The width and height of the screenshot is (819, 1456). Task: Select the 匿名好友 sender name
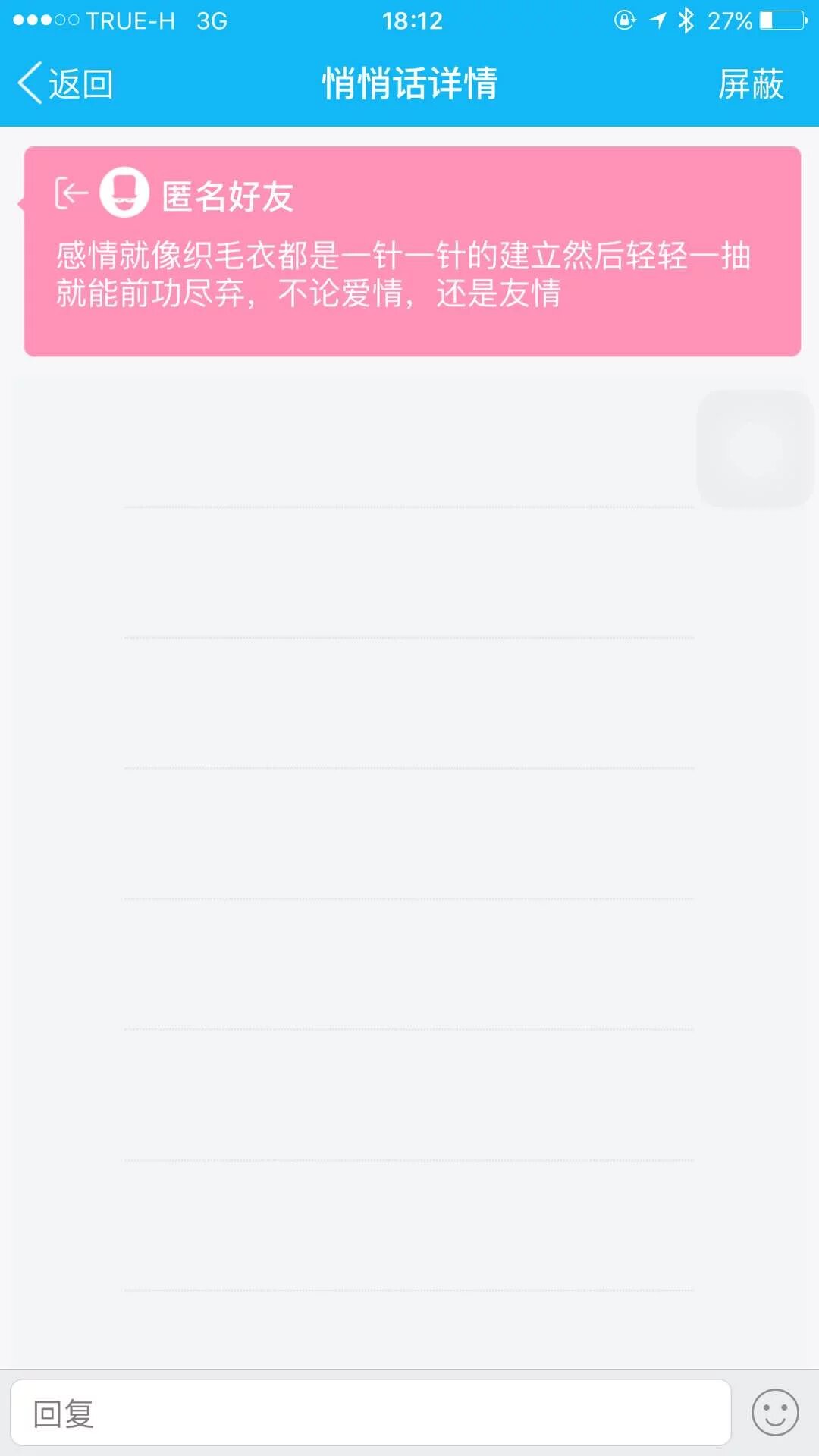[x=227, y=196]
